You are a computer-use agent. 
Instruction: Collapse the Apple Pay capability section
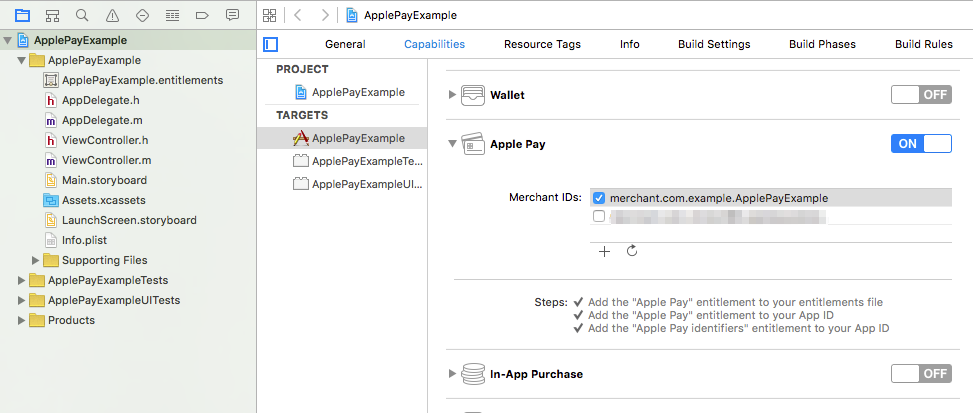[x=451, y=144]
